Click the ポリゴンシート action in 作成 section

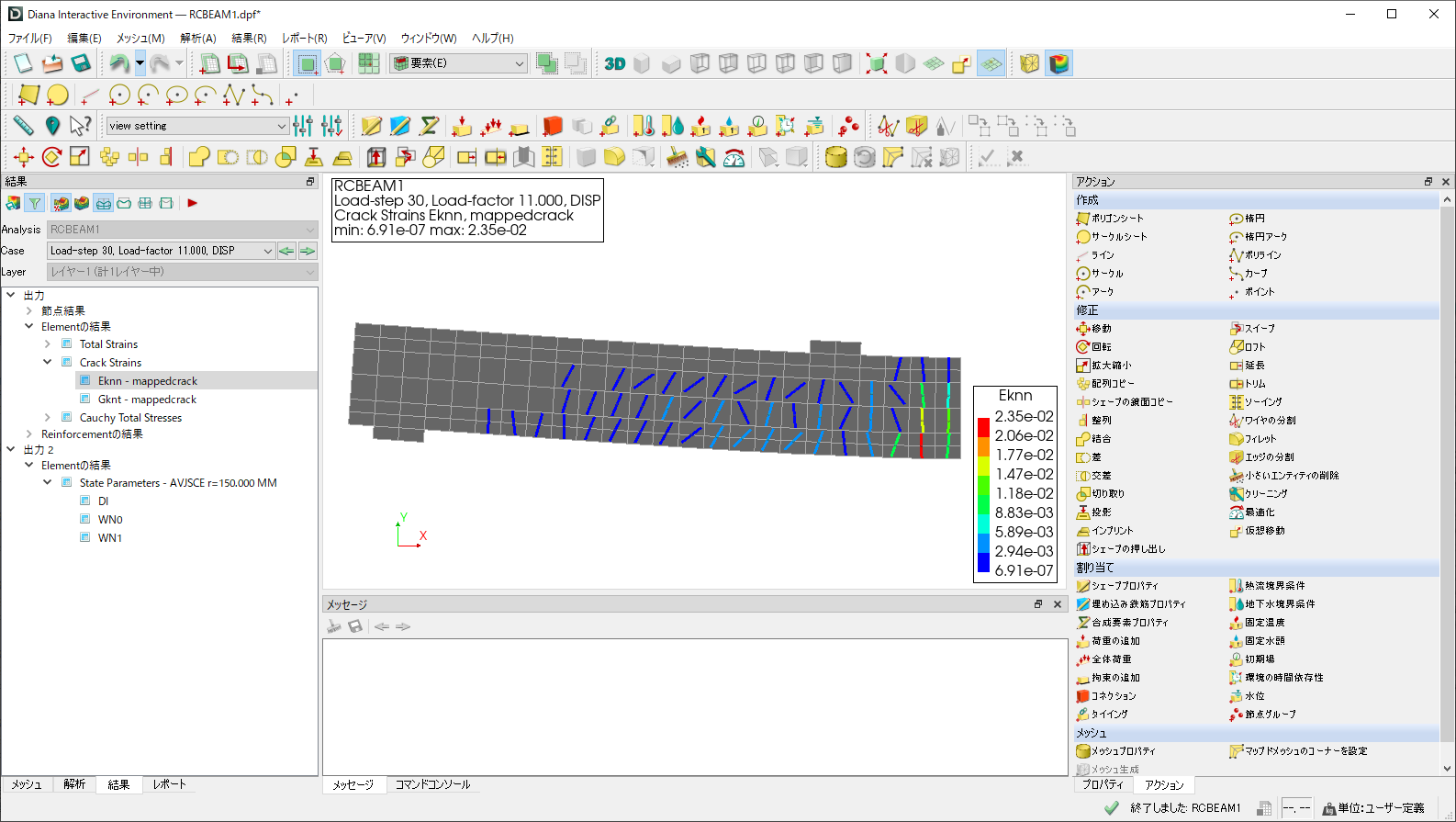pos(1116,218)
